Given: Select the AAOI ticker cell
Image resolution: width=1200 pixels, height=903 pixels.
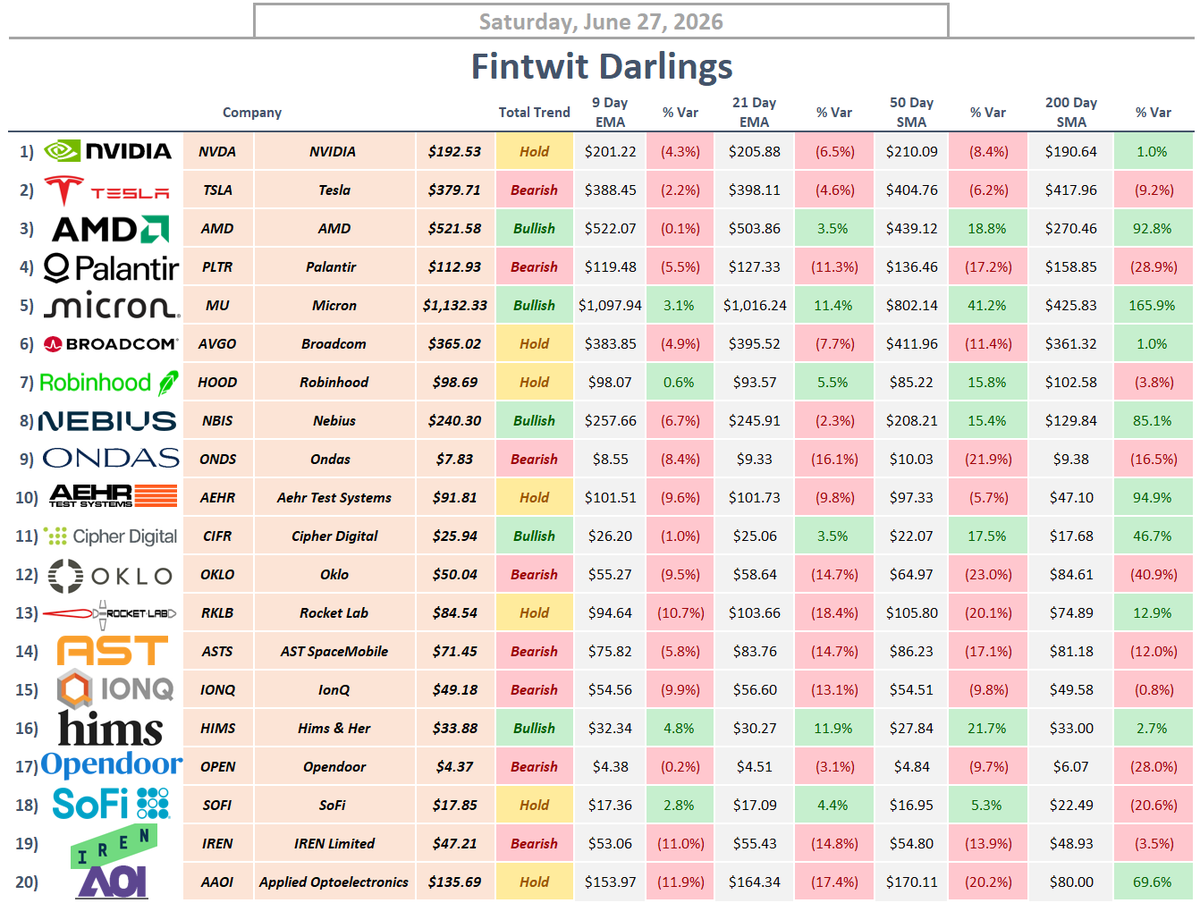Looking at the screenshot, I should click(217, 882).
